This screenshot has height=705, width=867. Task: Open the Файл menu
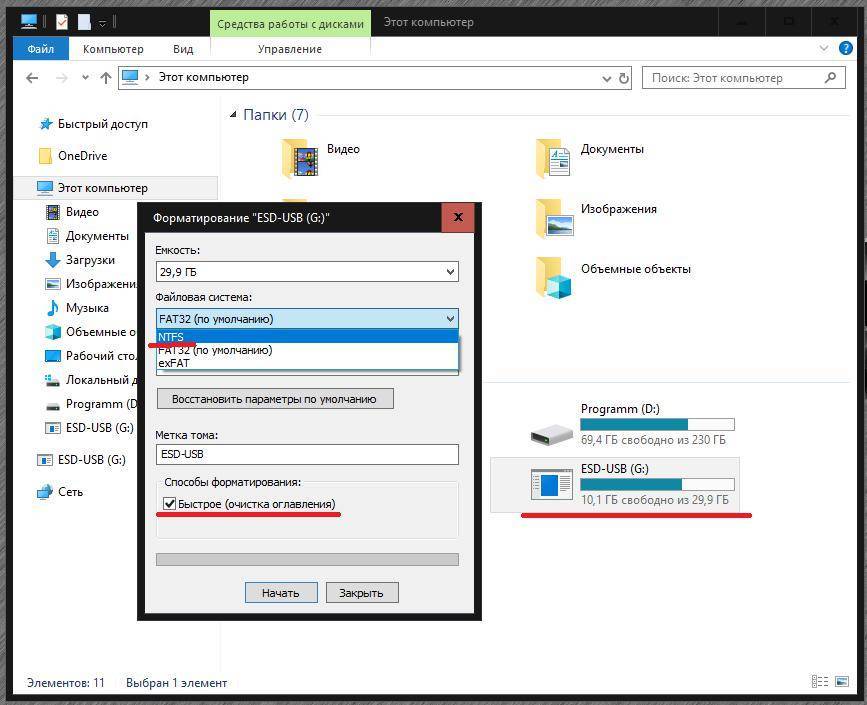41,49
